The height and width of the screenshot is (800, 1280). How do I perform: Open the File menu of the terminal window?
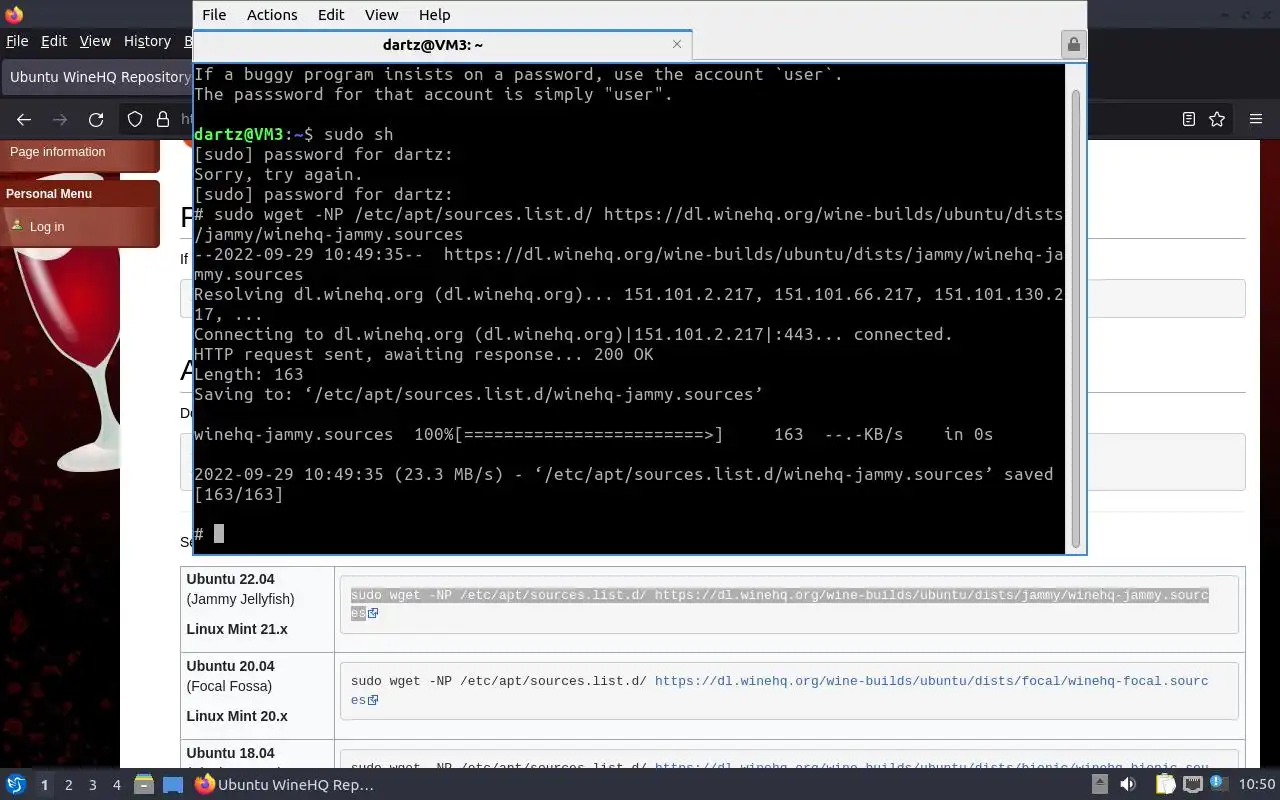coord(214,15)
